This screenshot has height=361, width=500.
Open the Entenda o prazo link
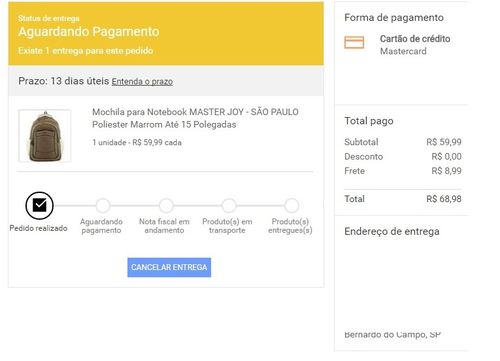click(x=142, y=81)
